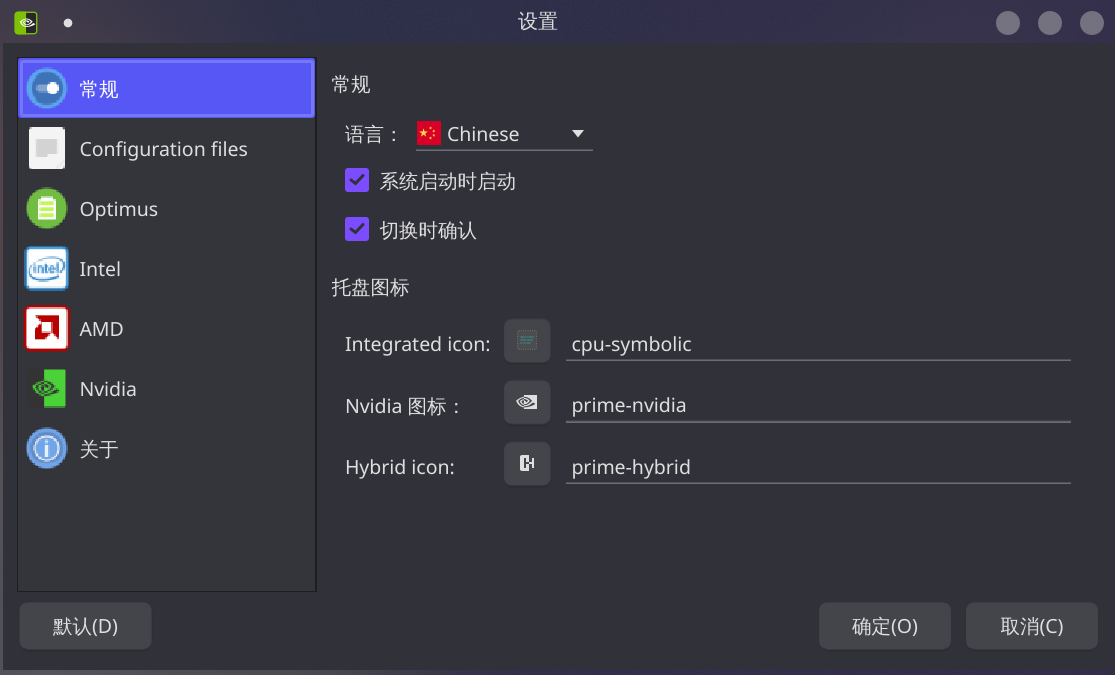Click the Hybrid icon picker button

527,463
